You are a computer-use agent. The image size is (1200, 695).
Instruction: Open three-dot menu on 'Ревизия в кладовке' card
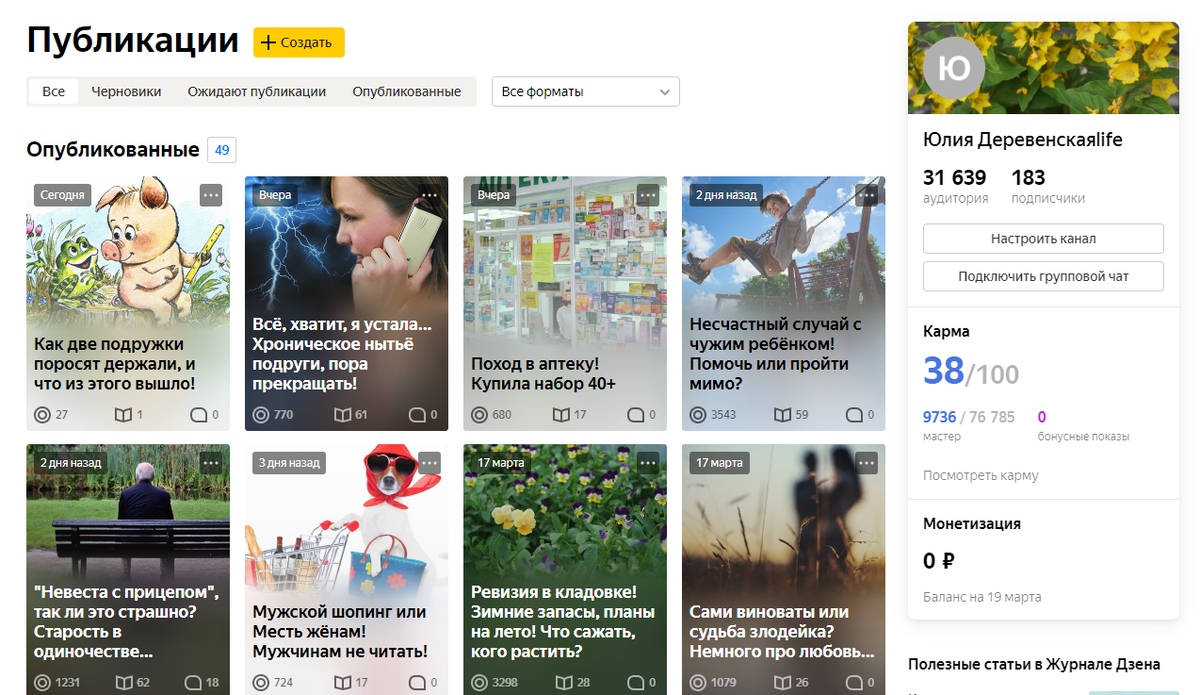[x=648, y=463]
